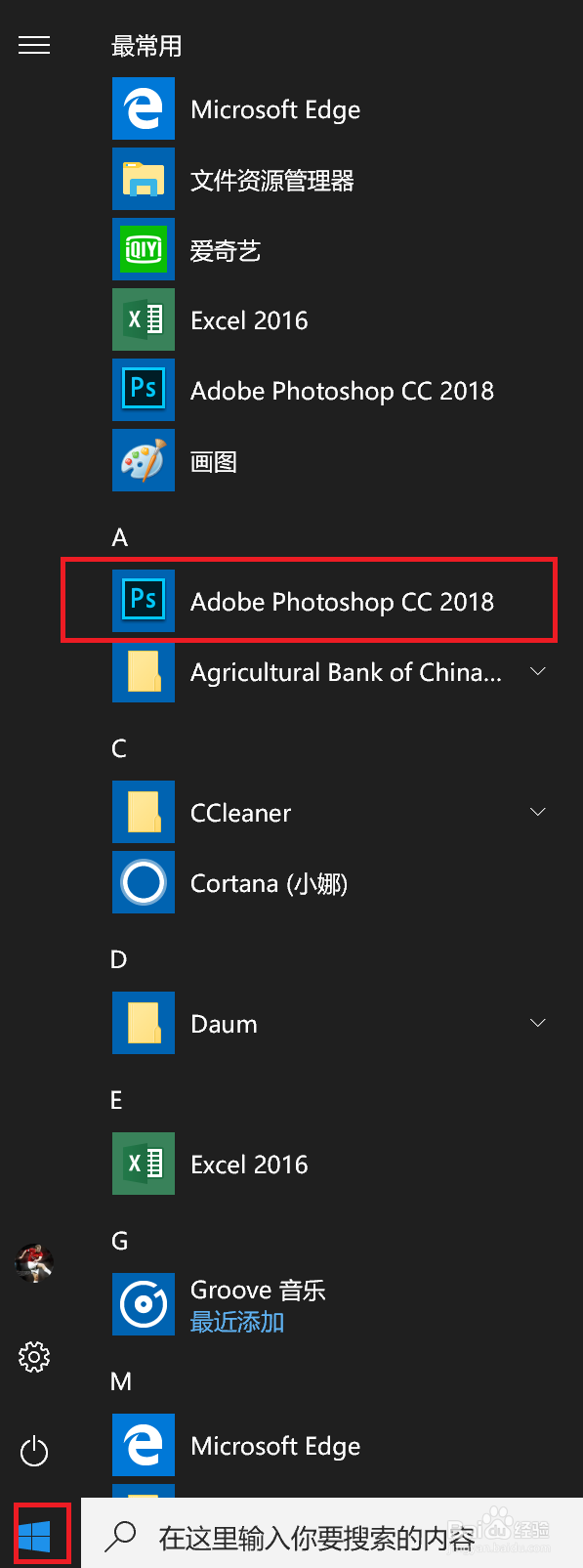Open 文件资源管理器 (File Explorer)
This screenshot has width=583, height=1568.
(x=271, y=180)
